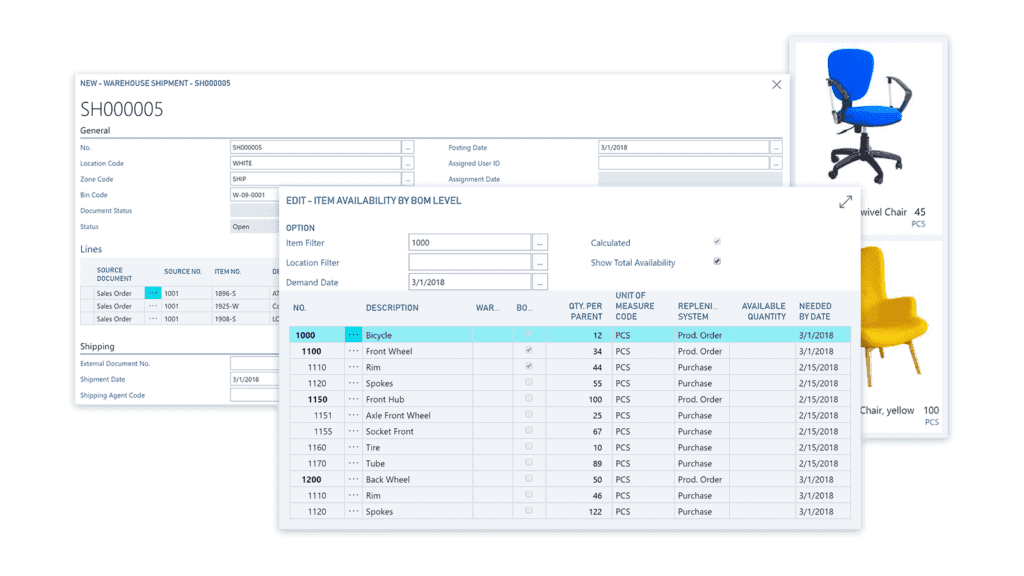This screenshot has width=1024, height=576.
Task: Open Location Code lookup in Warehouse Shipment
Action: [408, 163]
